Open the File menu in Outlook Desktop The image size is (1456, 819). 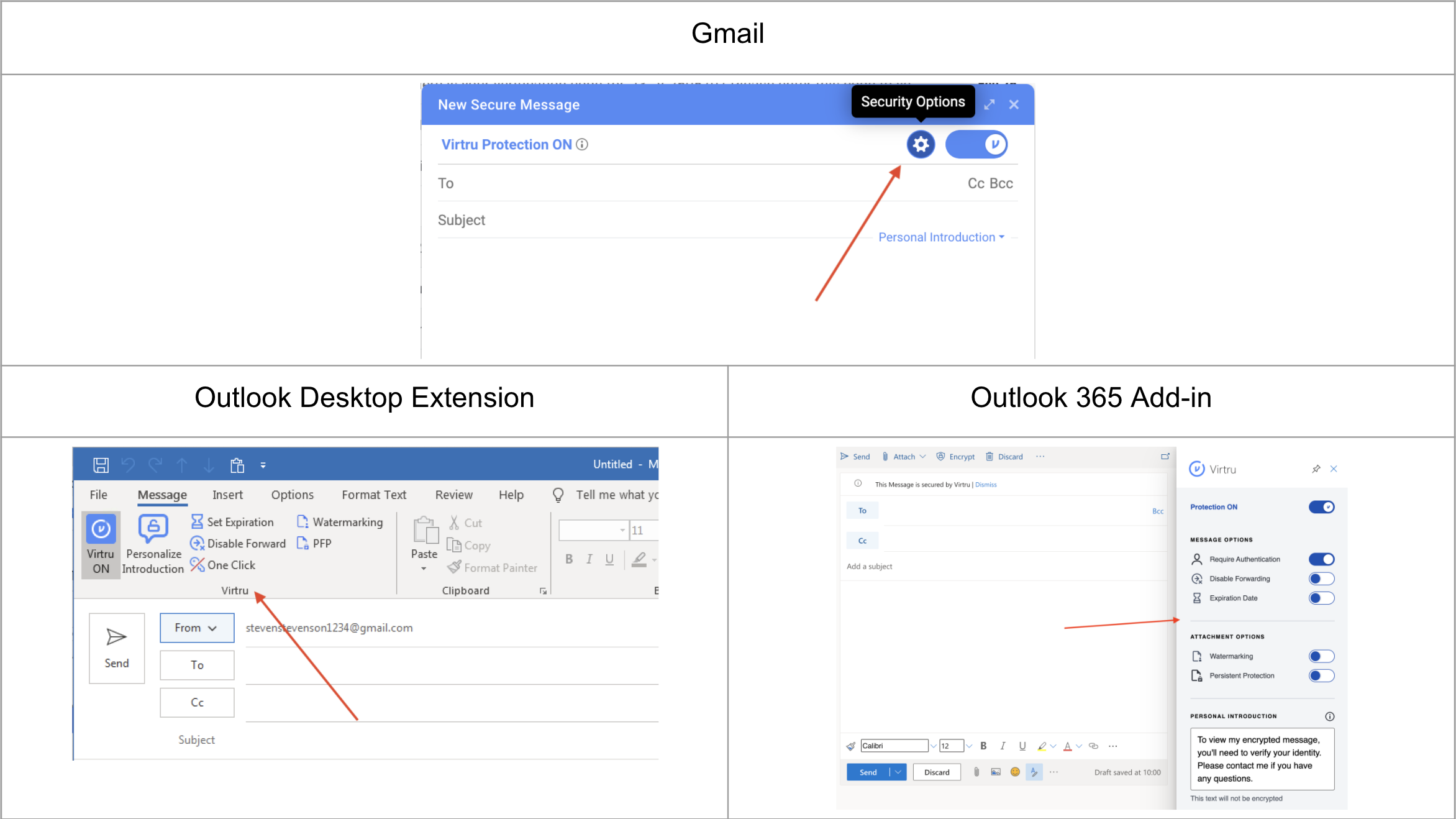point(98,495)
